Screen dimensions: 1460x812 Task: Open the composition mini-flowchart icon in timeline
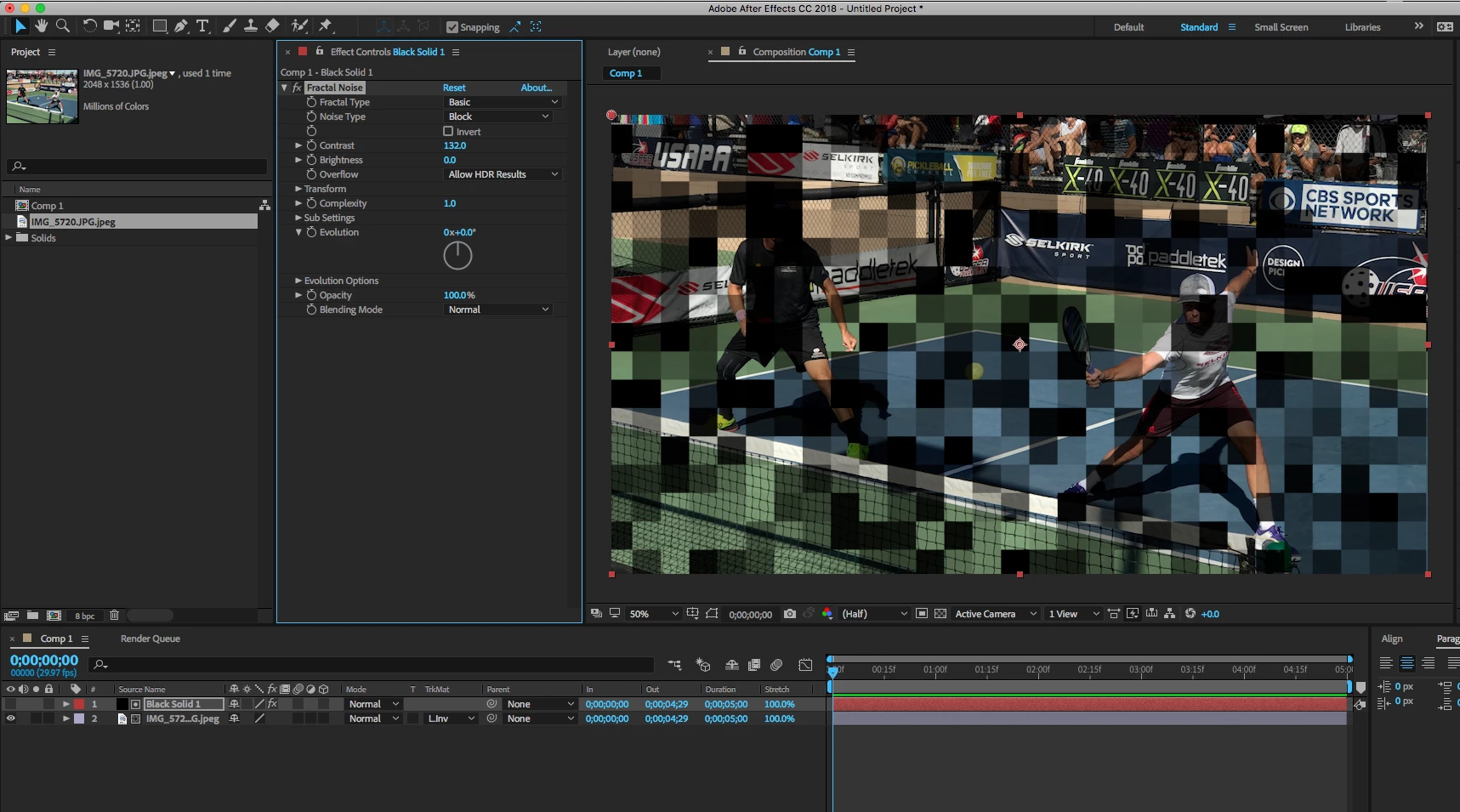click(x=674, y=665)
